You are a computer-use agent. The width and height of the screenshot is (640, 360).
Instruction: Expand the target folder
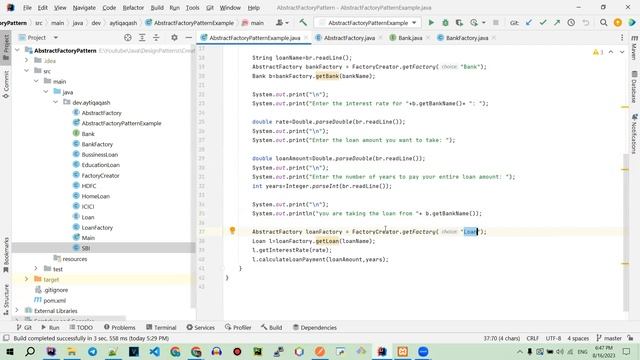(x=27, y=279)
